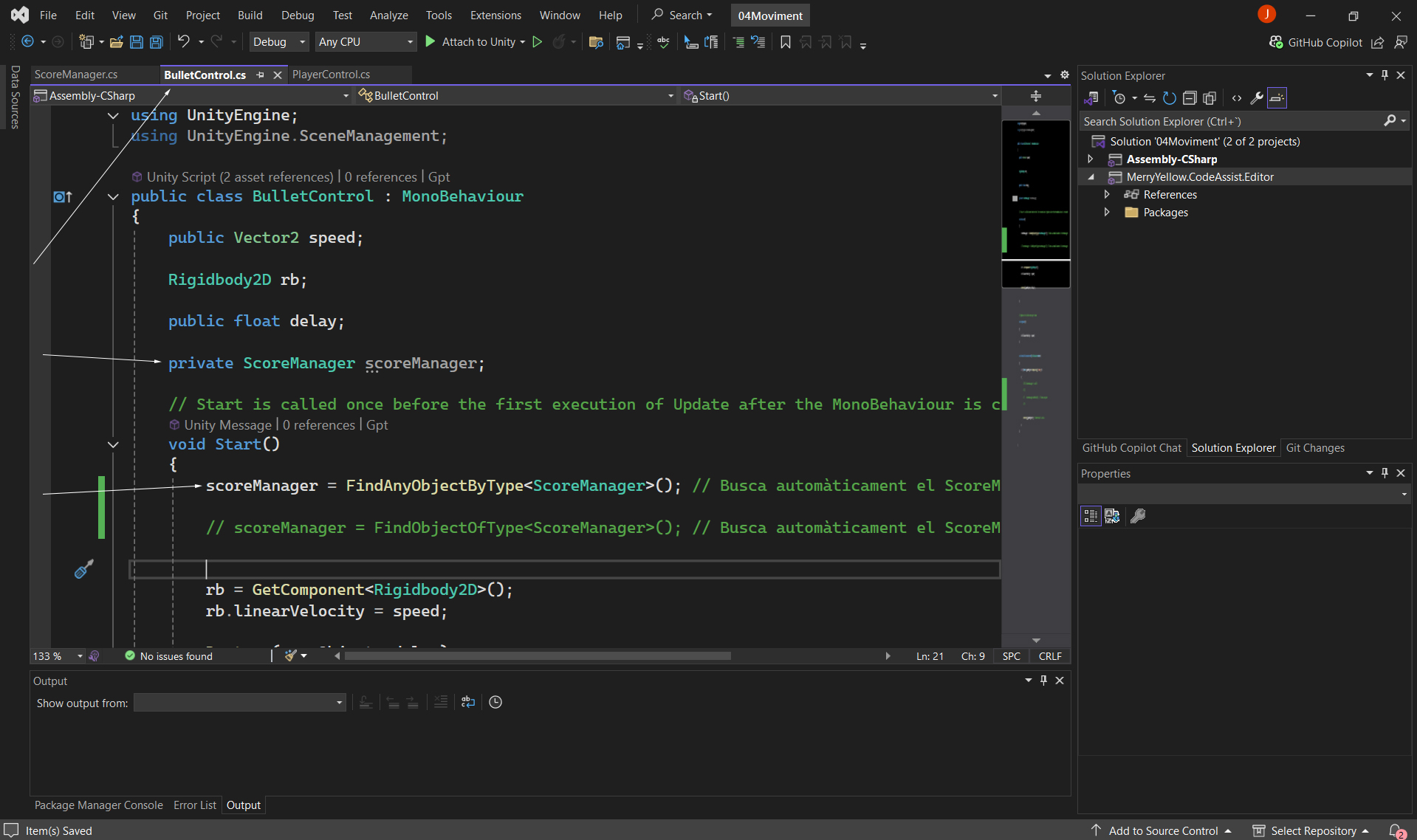Open the wrench Properties icon in Solution Explorer
1417x840 pixels.
pos(1256,98)
